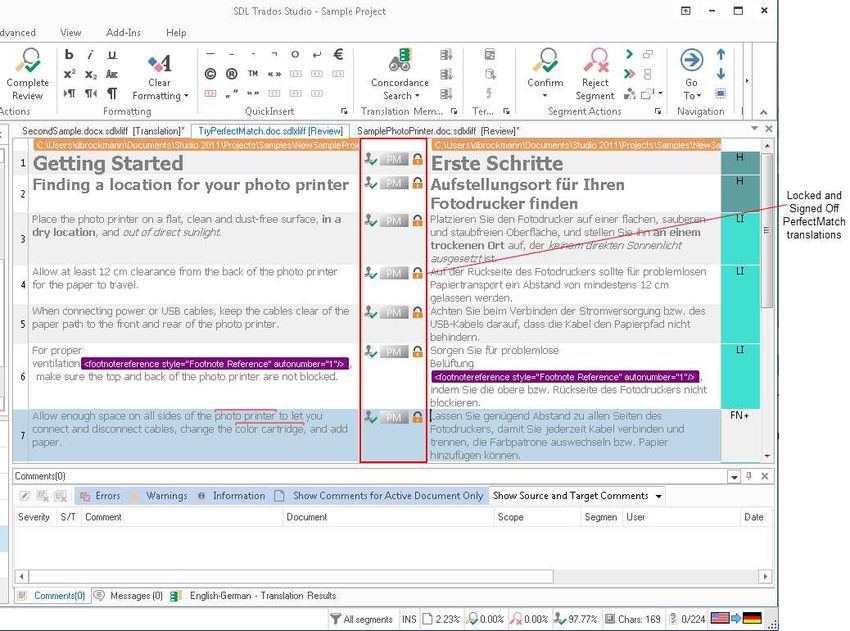Apply underline formatting
The height and width of the screenshot is (631, 850).
coord(112,54)
